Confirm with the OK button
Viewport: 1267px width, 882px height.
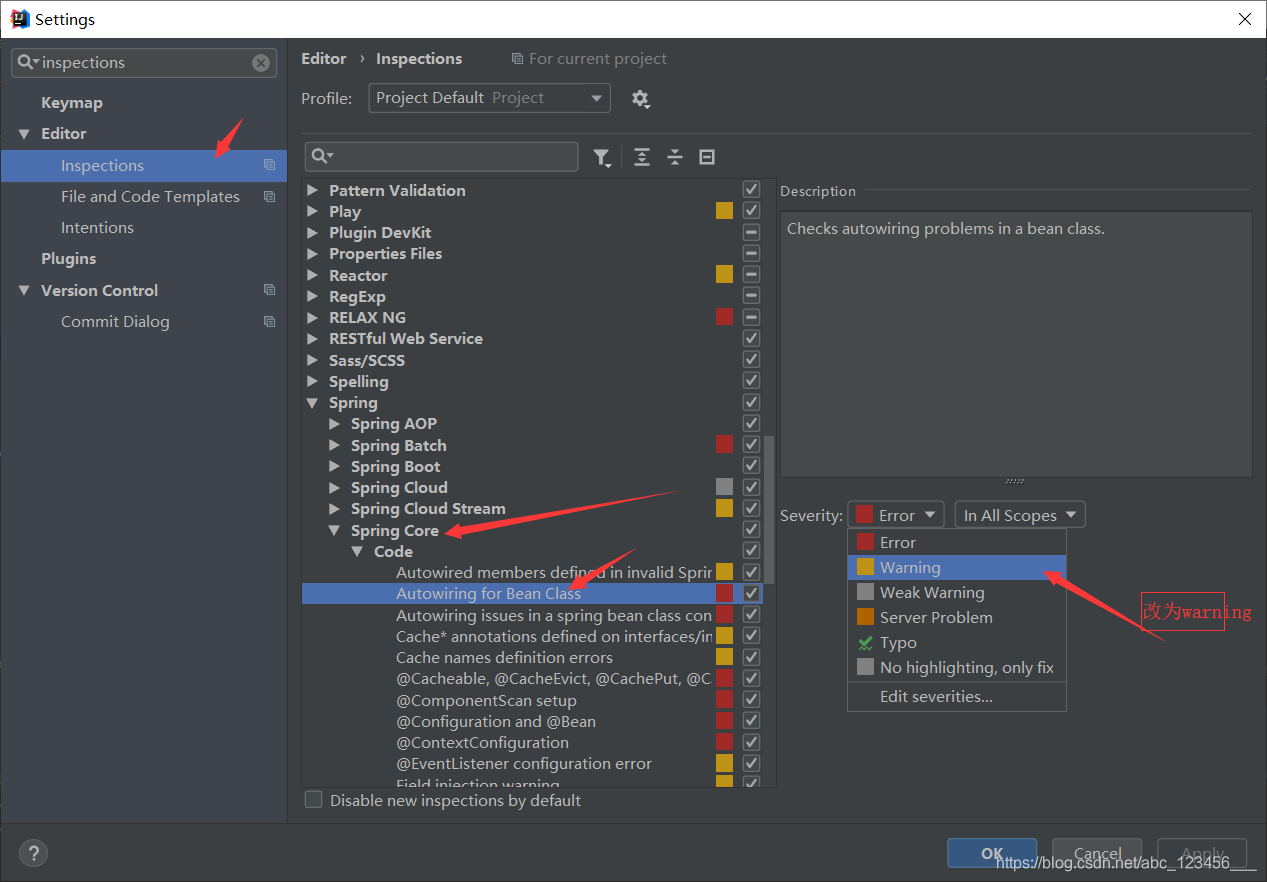click(x=992, y=853)
